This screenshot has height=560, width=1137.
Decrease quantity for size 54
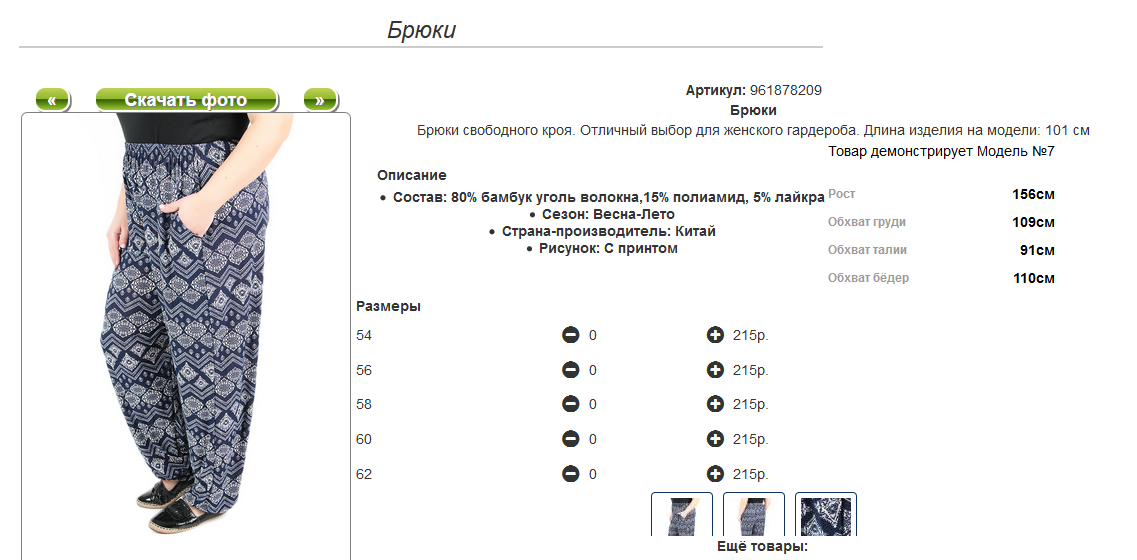[571, 335]
